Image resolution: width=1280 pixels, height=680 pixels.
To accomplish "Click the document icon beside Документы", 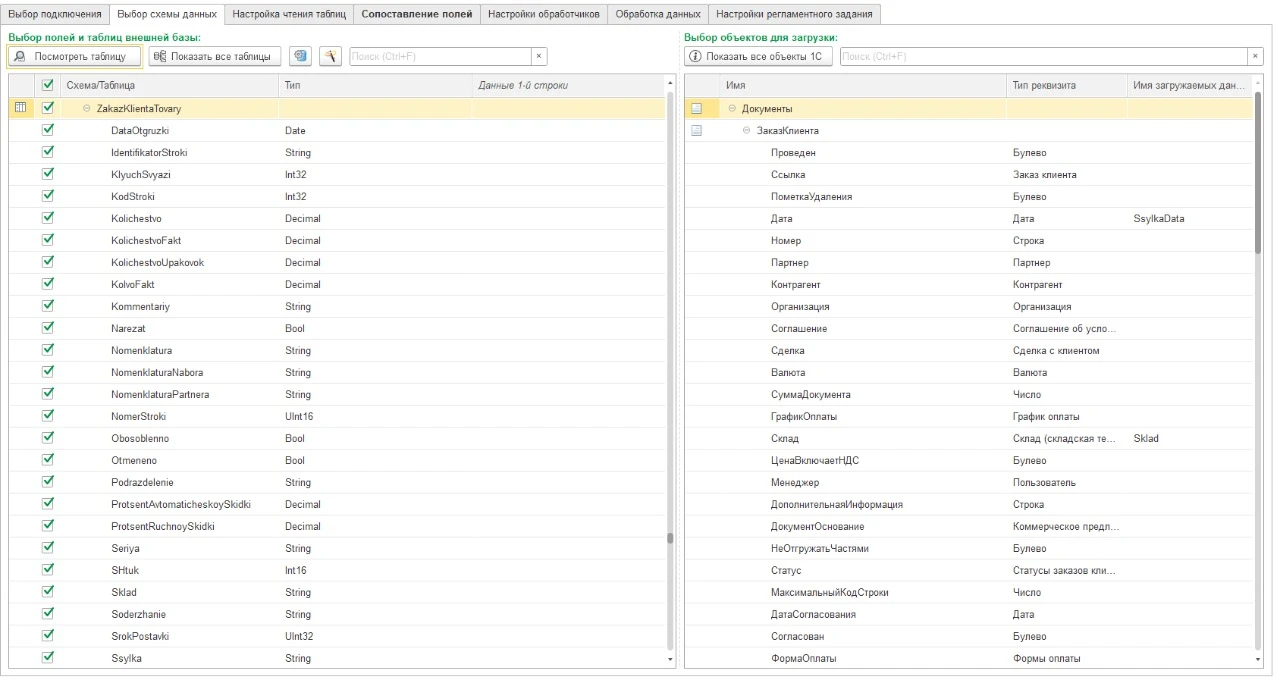I will tap(697, 108).
